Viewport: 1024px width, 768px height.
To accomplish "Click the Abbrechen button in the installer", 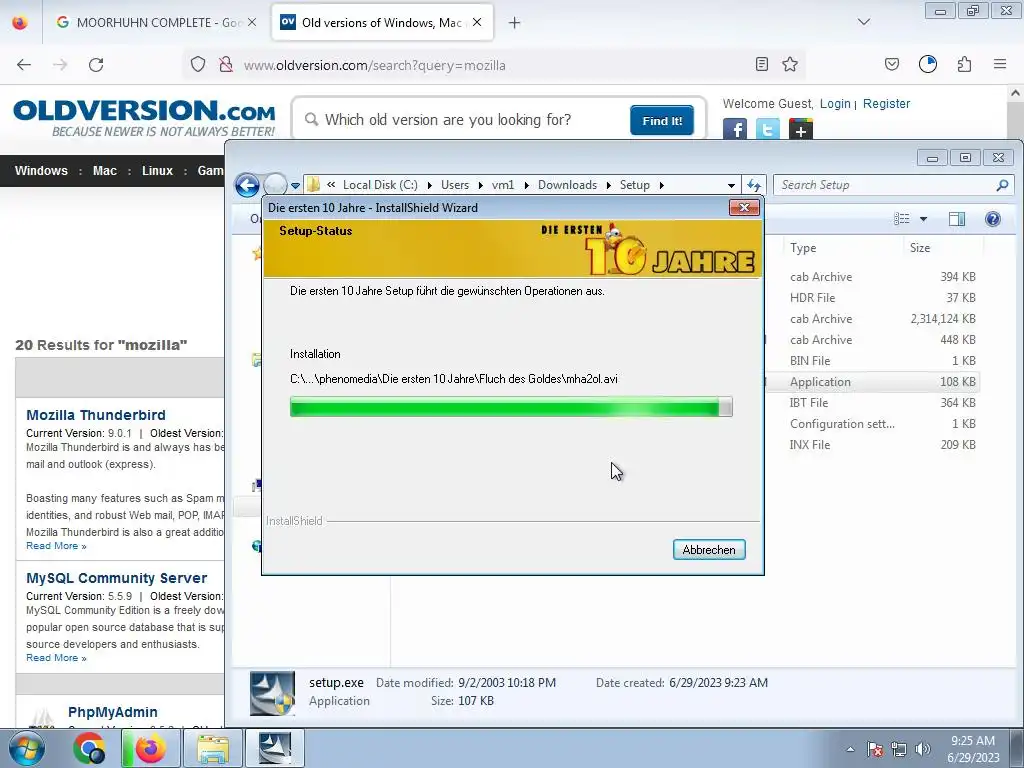I will click(x=709, y=550).
